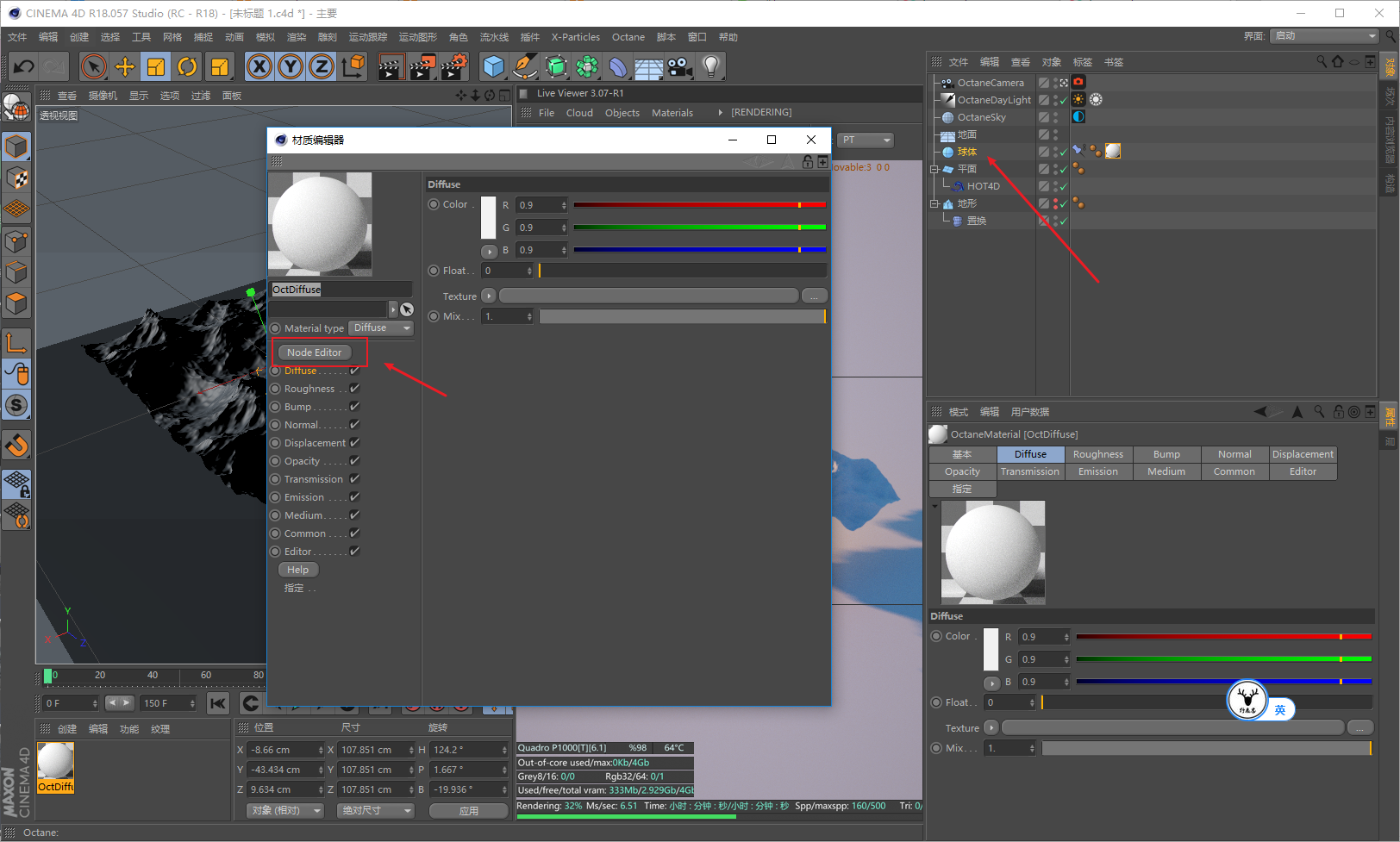1400x842 pixels.
Task: Uncheck the Bump channel checkbox
Action: click(354, 407)
